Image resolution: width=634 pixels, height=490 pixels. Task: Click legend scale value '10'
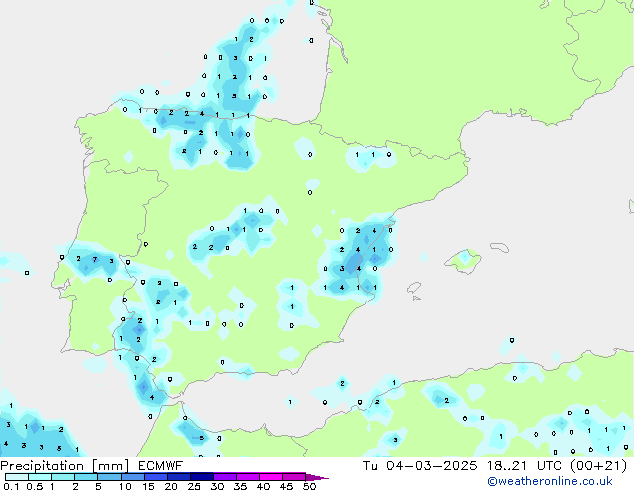[x=125, y=486]
